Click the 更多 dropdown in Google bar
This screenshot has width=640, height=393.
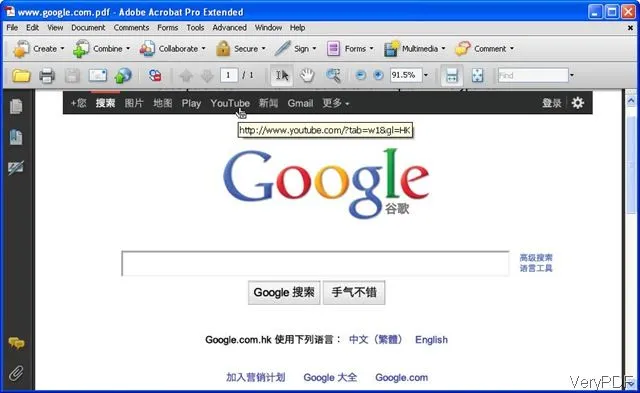coord(336,103)
